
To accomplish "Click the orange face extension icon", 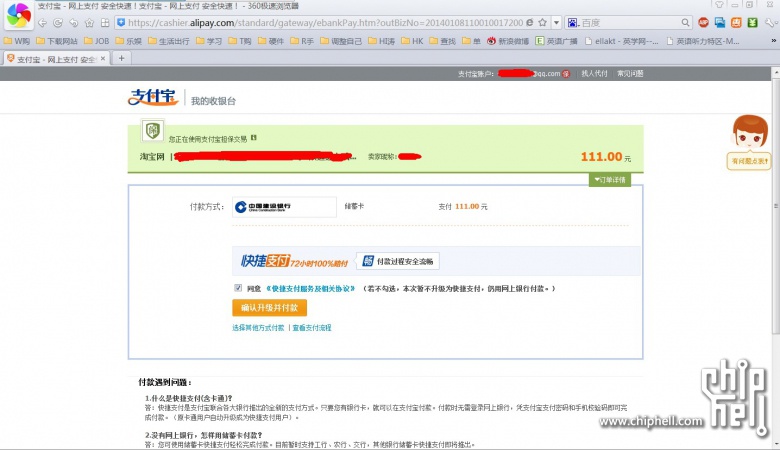I will (x=736, y=22).
